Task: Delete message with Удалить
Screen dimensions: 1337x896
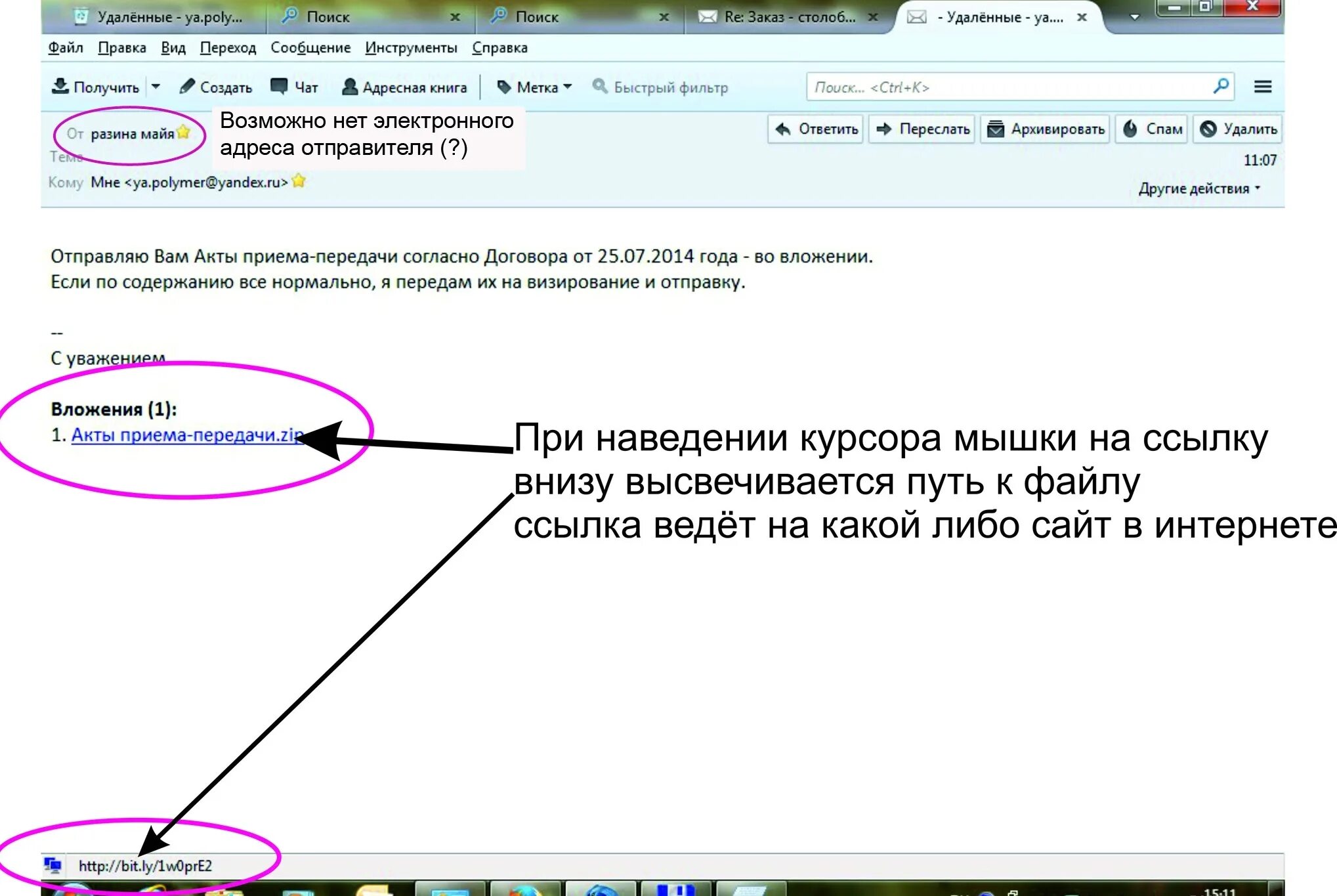Action: tap(1237, 129)
